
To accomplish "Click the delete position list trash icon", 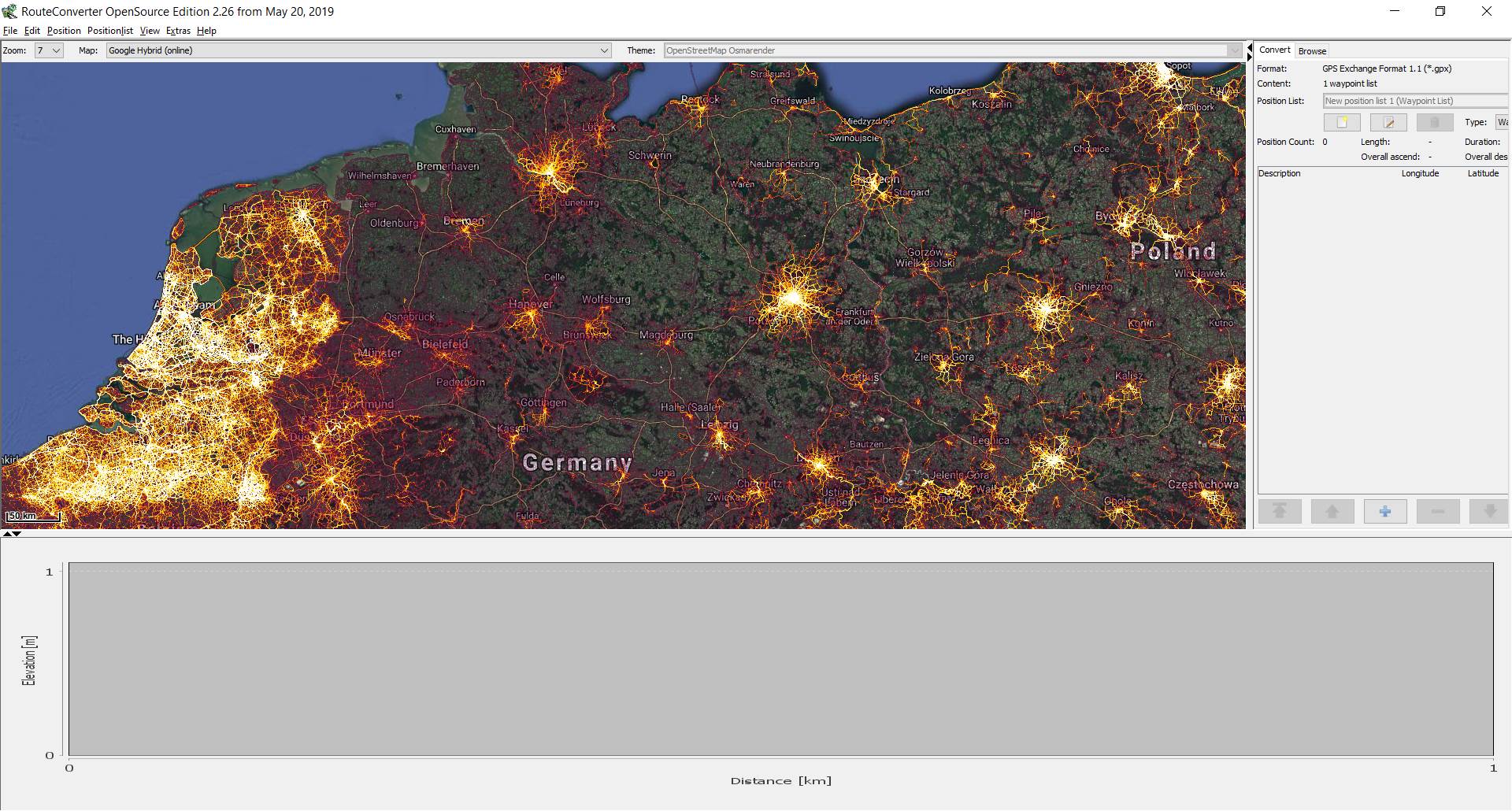I will (x=1434, y=122).
